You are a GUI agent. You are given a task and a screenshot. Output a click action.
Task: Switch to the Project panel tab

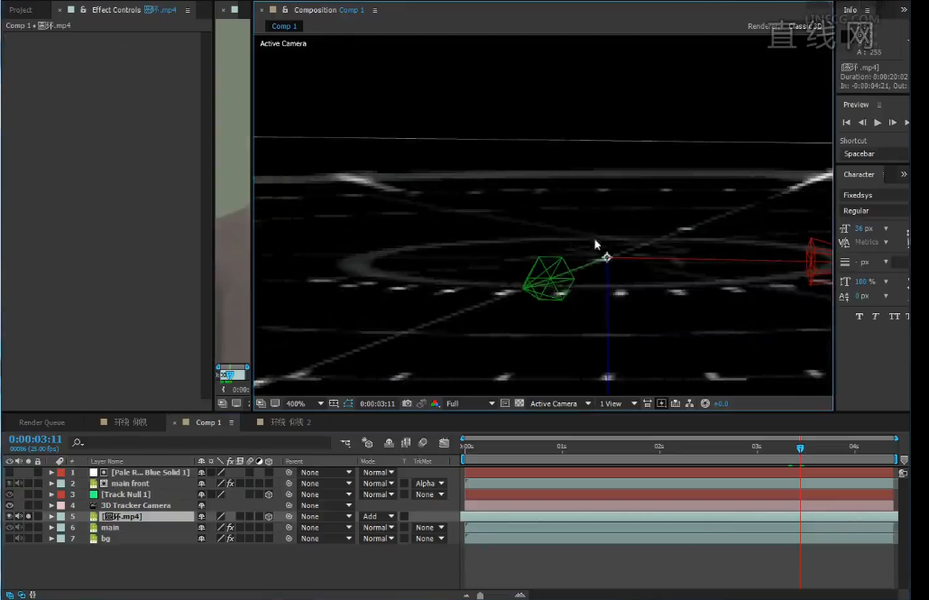point(21,10)
